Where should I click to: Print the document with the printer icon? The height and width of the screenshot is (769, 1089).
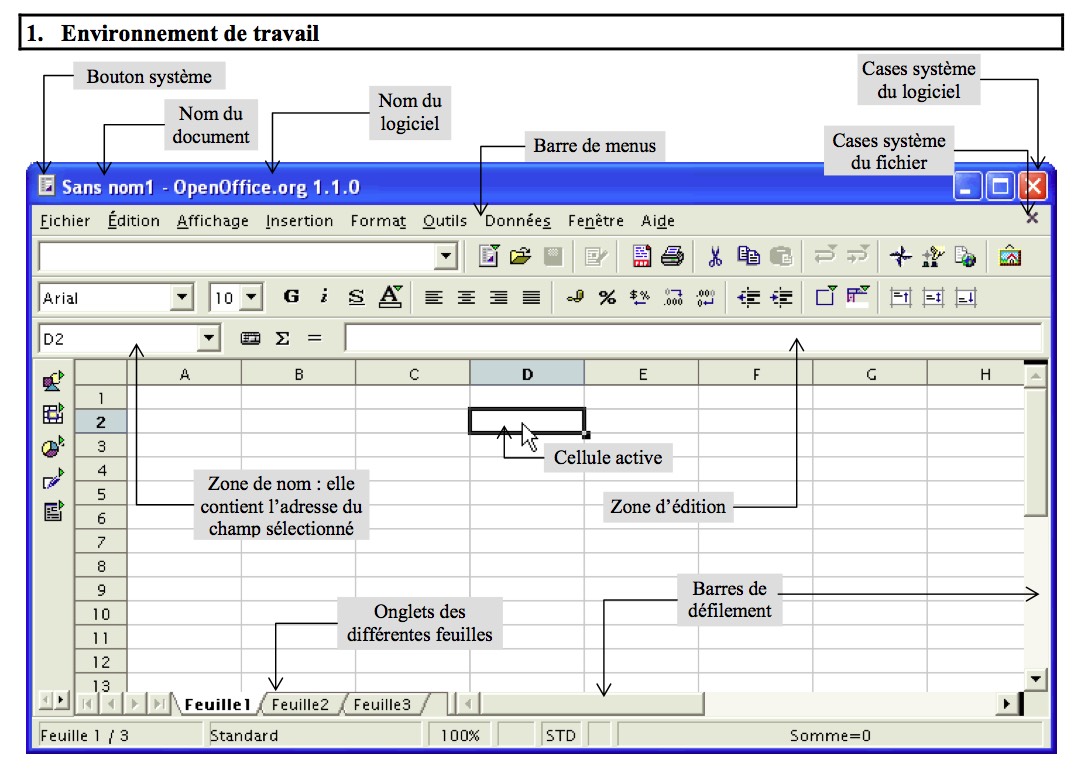pyautogui.click(x=672, y=256)
